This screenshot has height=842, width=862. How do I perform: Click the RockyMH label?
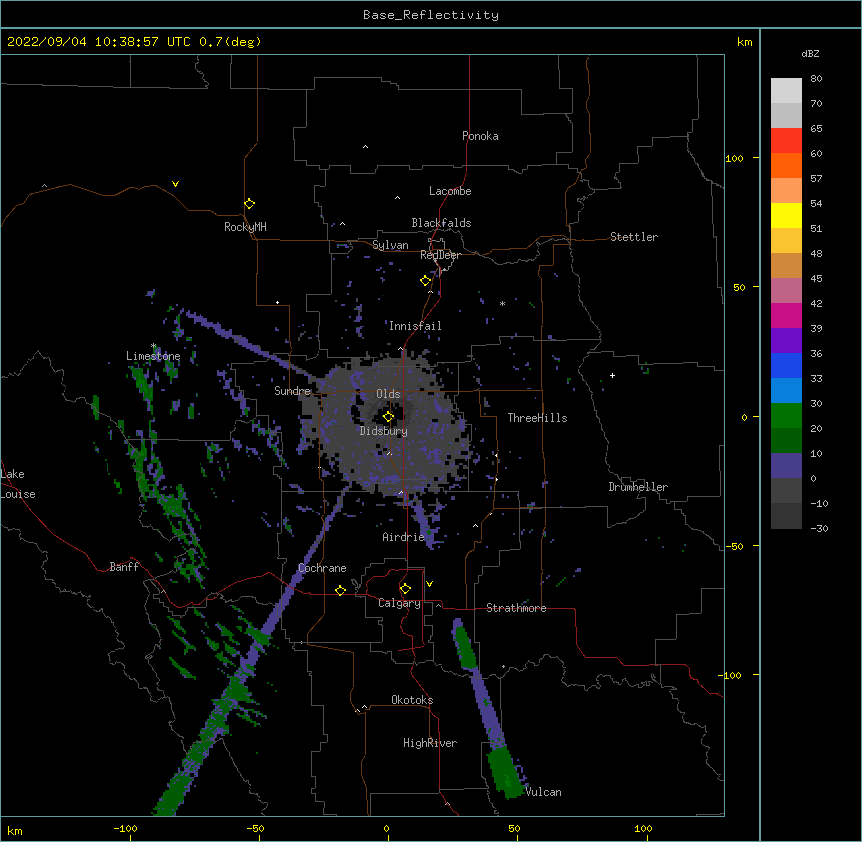pos(245,227)
